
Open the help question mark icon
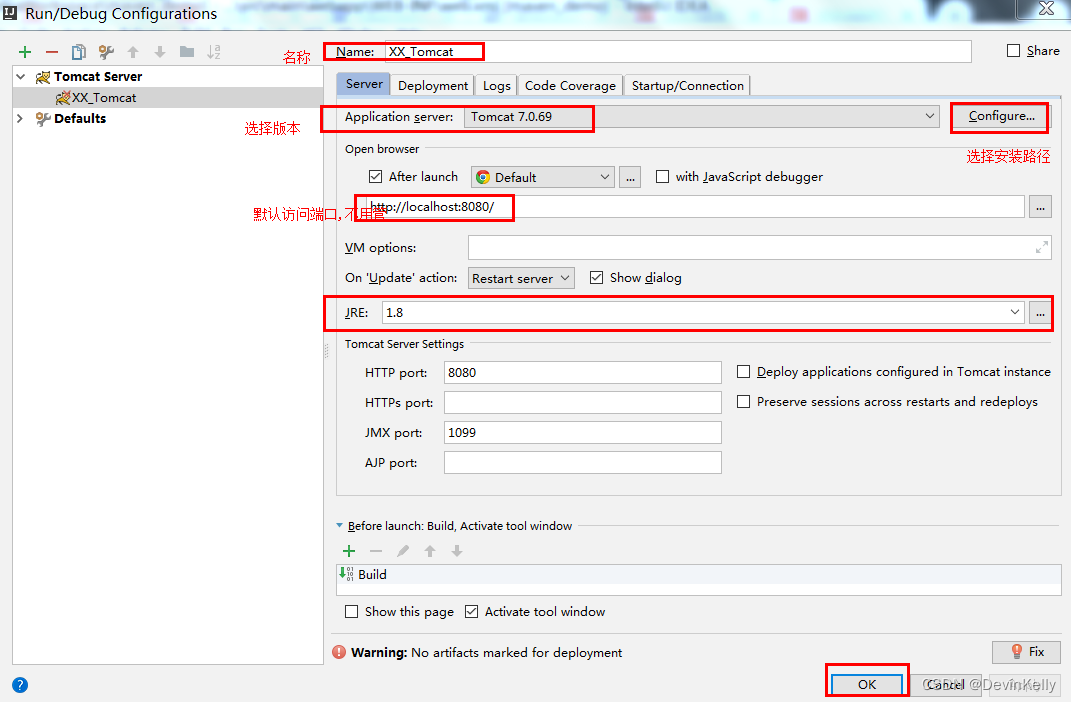point(20,685)
